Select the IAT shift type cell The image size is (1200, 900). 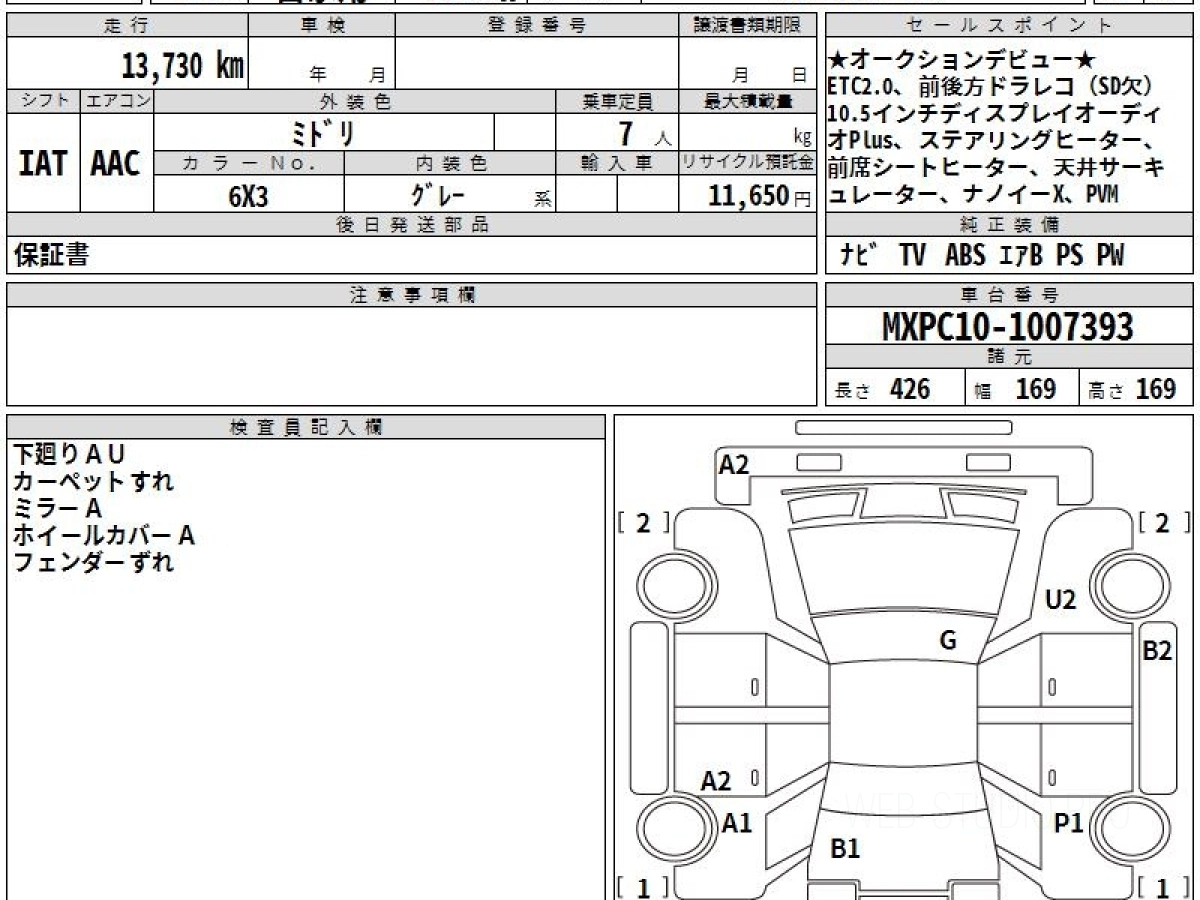(x=43, y=163)
